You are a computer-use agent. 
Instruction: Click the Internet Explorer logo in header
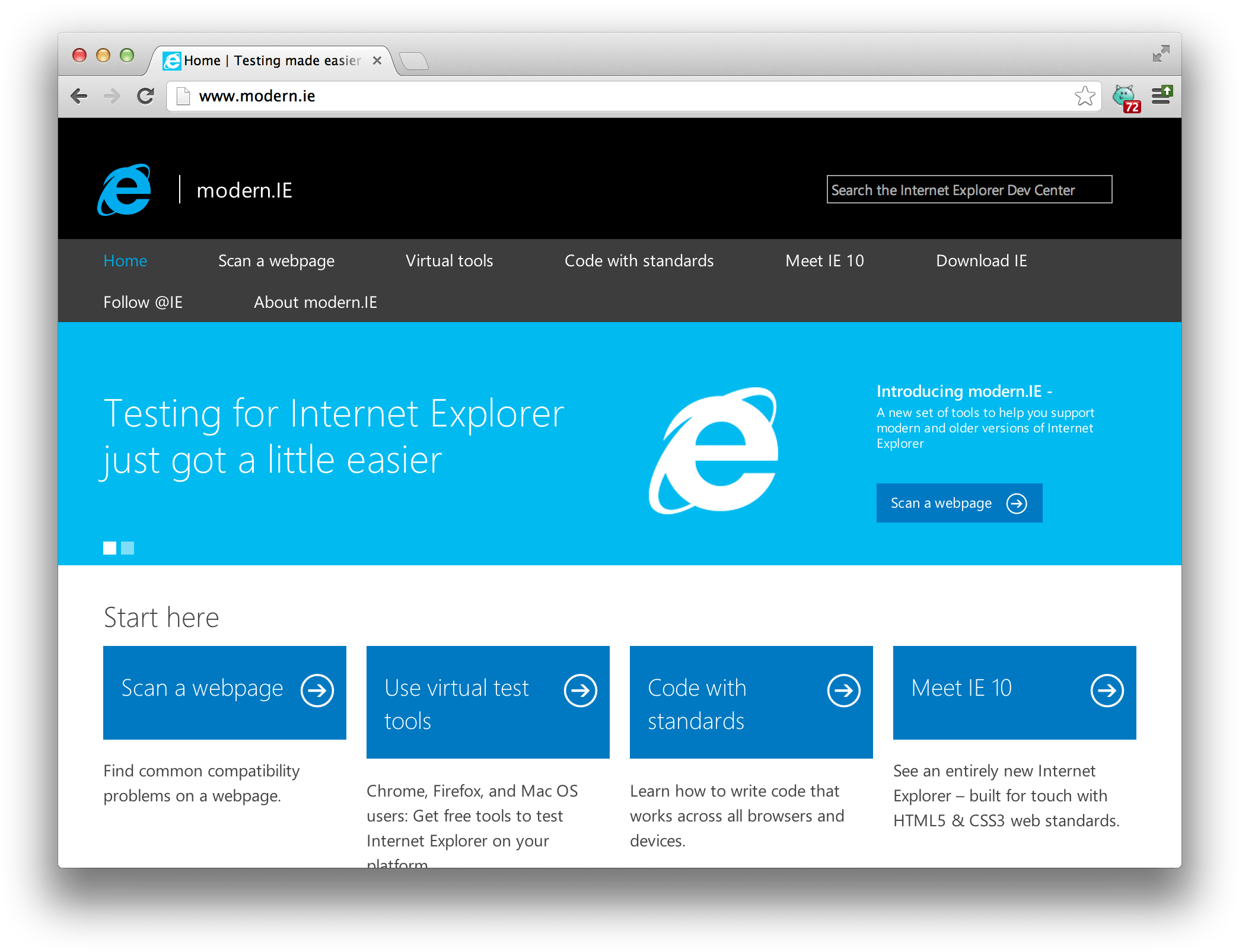point(125,190)
